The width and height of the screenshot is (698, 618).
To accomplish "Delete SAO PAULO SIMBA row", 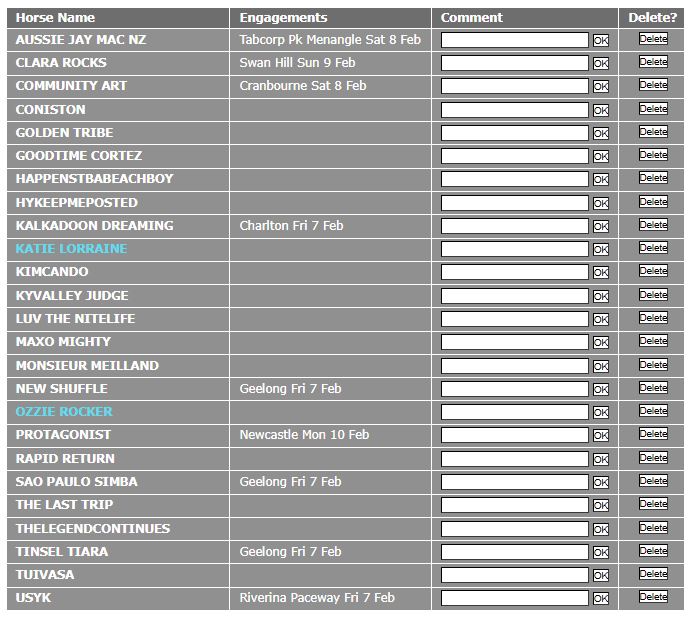I will (x=653, y=481).
